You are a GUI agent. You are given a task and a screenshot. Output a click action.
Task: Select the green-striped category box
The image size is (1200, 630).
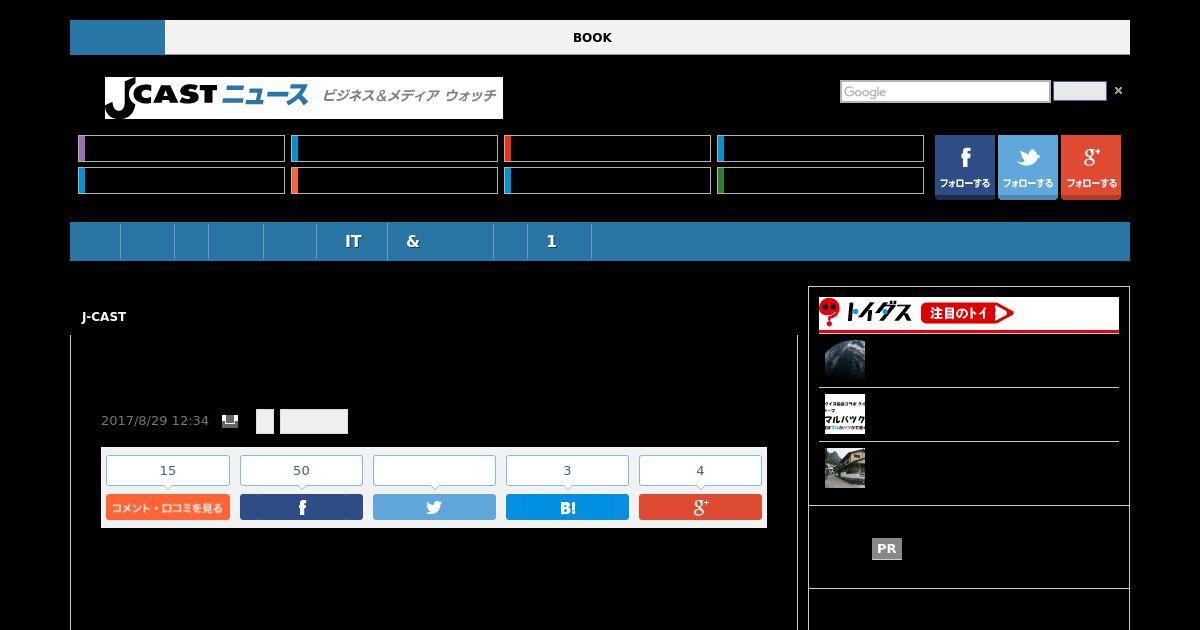point(820,181)
